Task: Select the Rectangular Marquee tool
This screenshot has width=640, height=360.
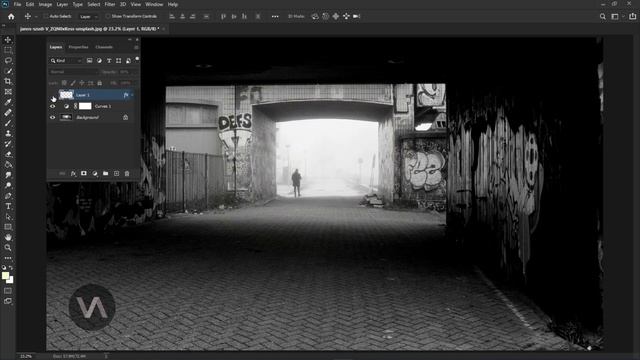Action: point(8,50)
